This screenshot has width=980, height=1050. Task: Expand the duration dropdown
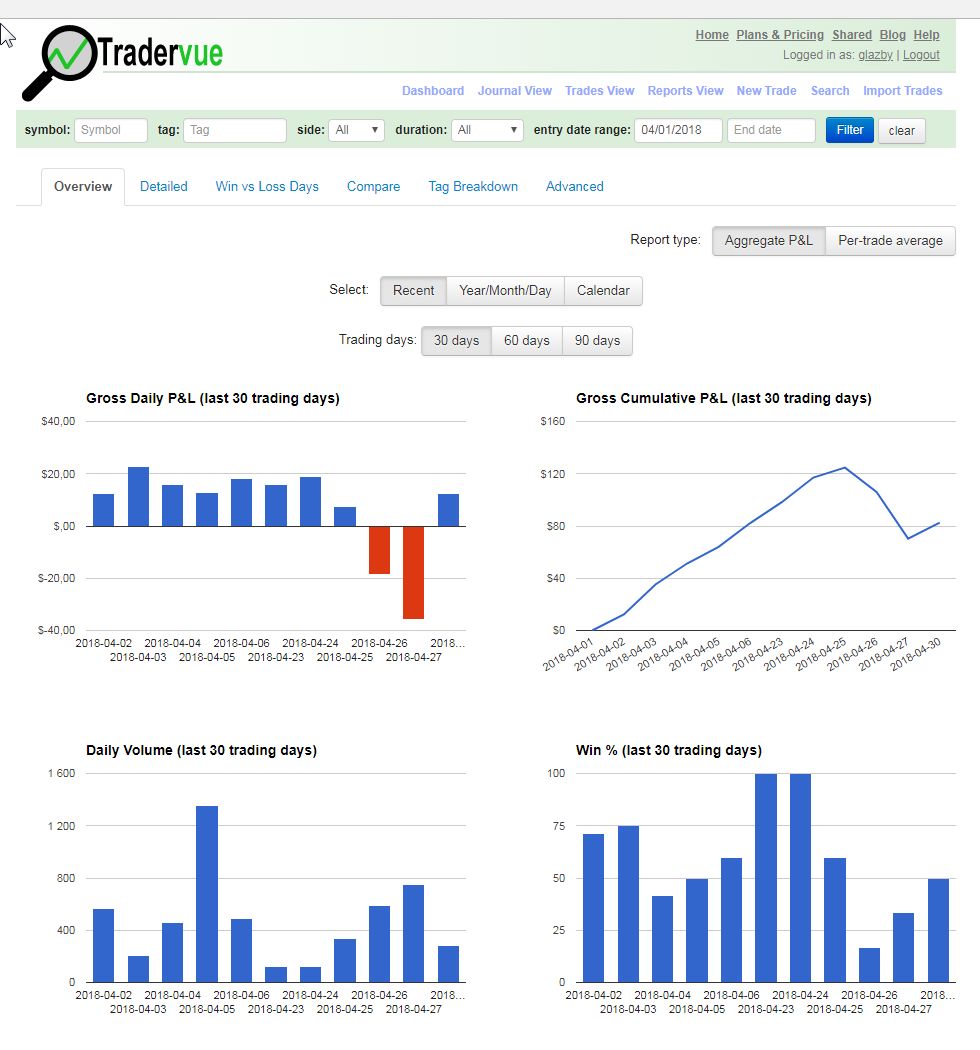pyautogui.click(x=487, y=130)
